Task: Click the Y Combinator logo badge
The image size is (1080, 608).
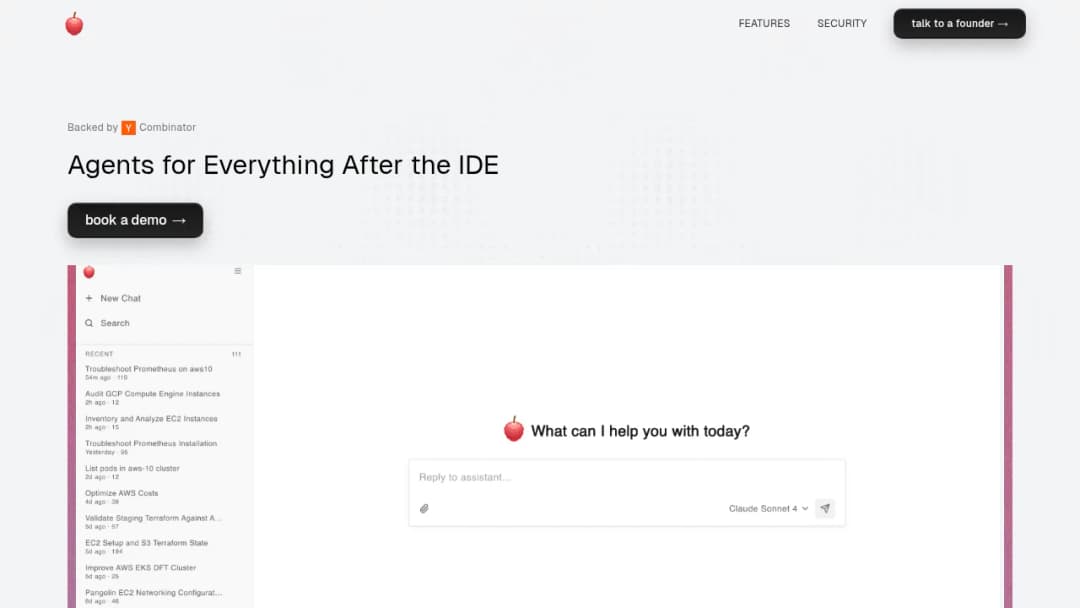Action: pyautogui.click(x=128, y=127)
